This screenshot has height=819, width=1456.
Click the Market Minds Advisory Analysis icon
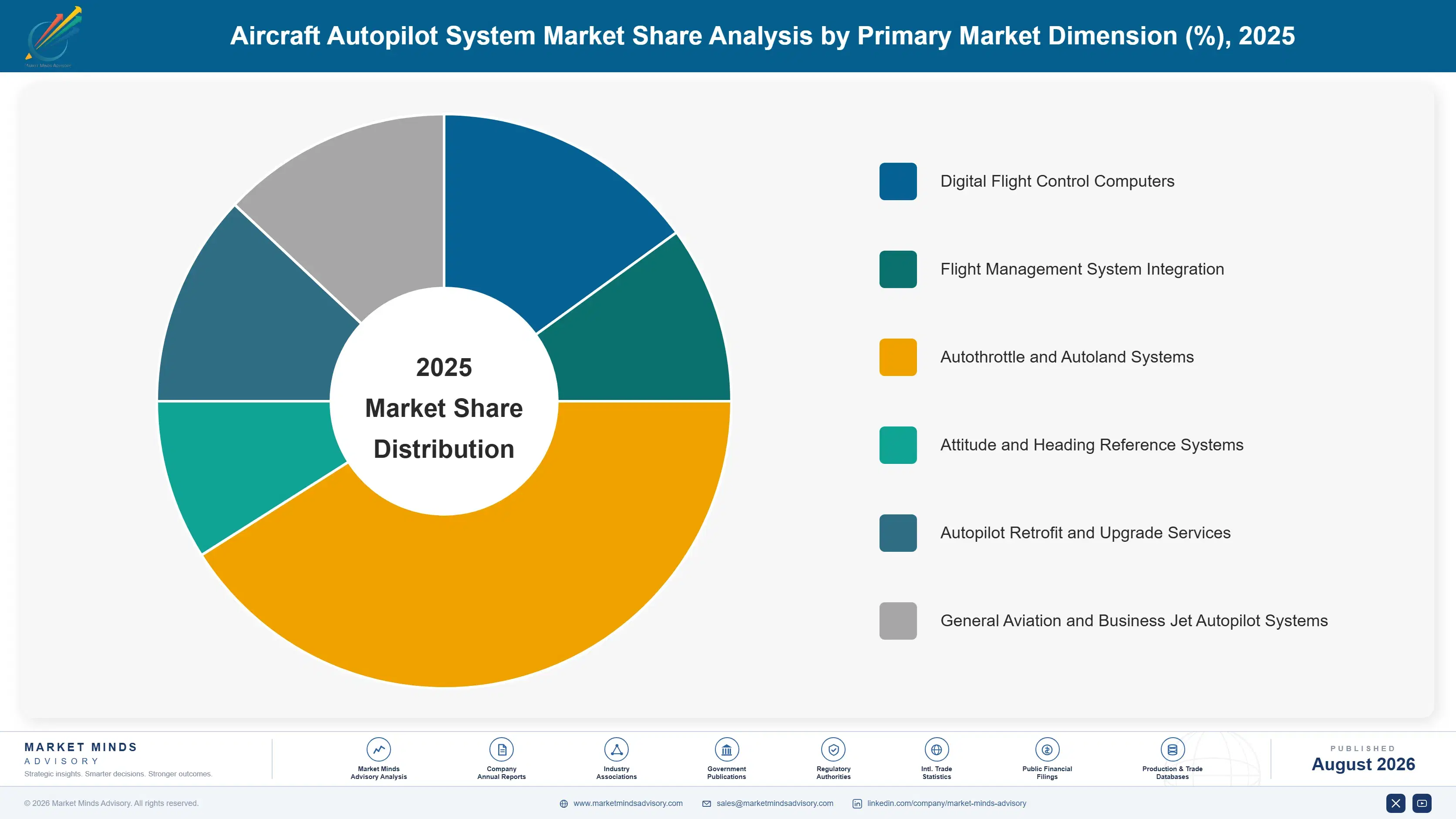[x=378, y=749]
